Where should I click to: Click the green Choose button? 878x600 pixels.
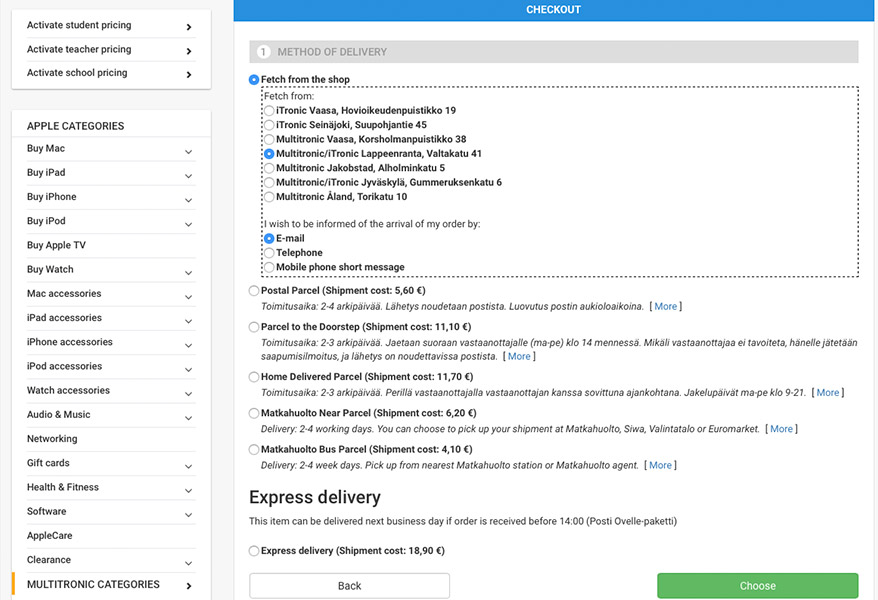758,586
